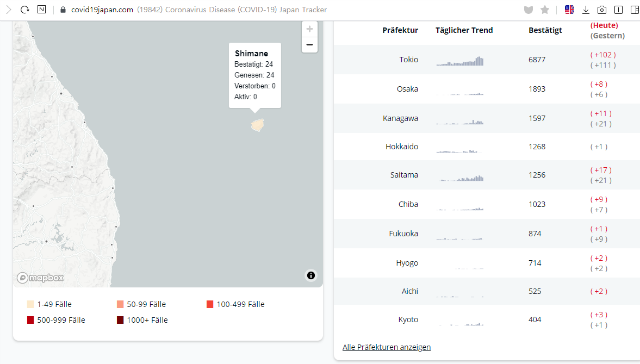Click the Kanagawa daily trend sparkline
Screen dimensions: 640x364
point(460,121)
